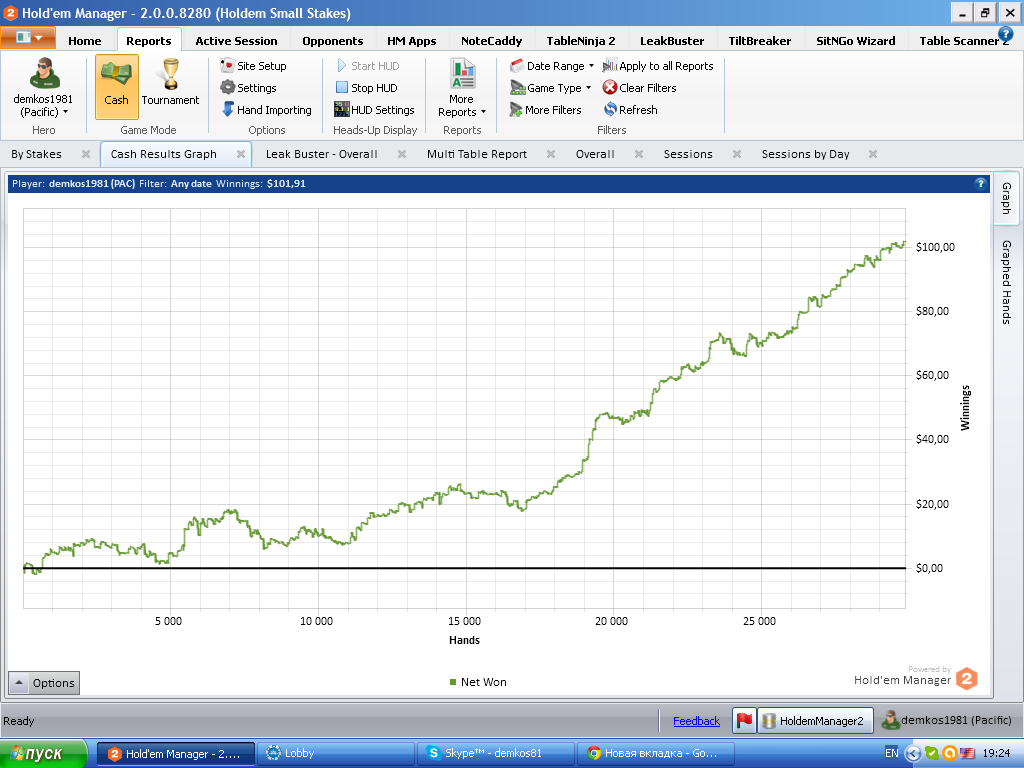Select Leak Buster - Overall report tab
This screenshot has width=1024, height=768.
click(x=321, y=154)
